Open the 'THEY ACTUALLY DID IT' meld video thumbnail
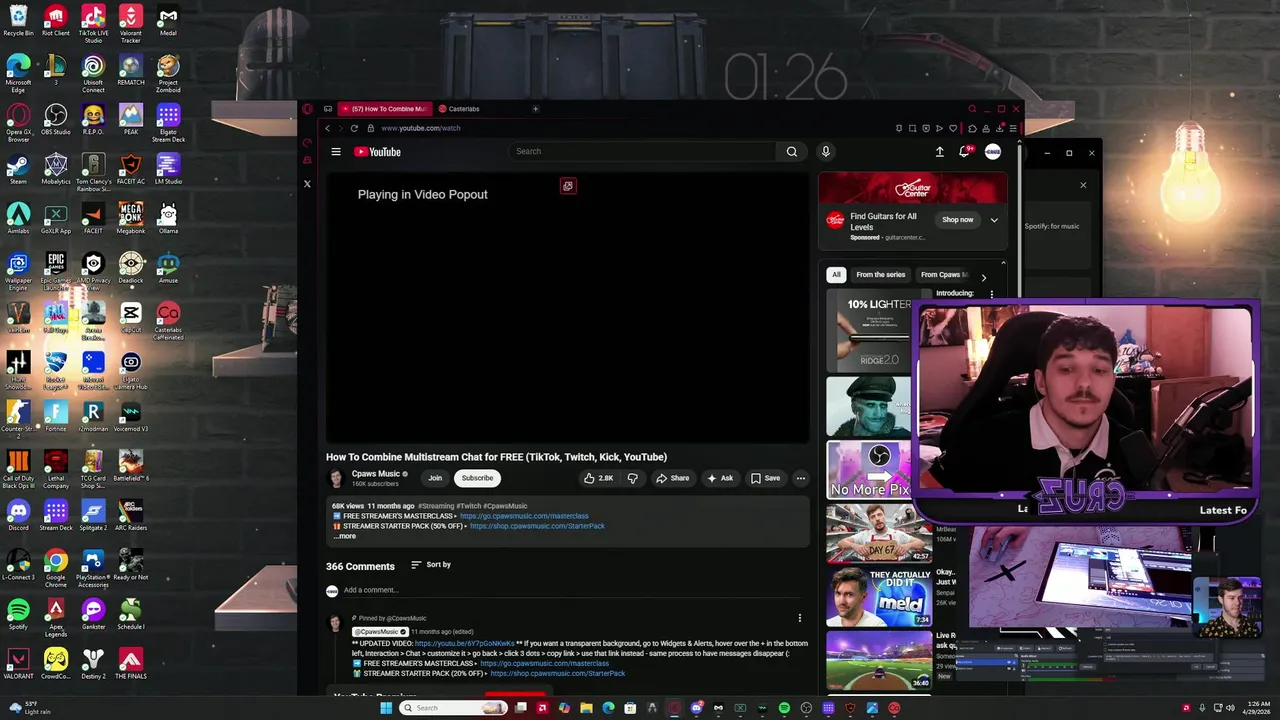 click(878, 597)
